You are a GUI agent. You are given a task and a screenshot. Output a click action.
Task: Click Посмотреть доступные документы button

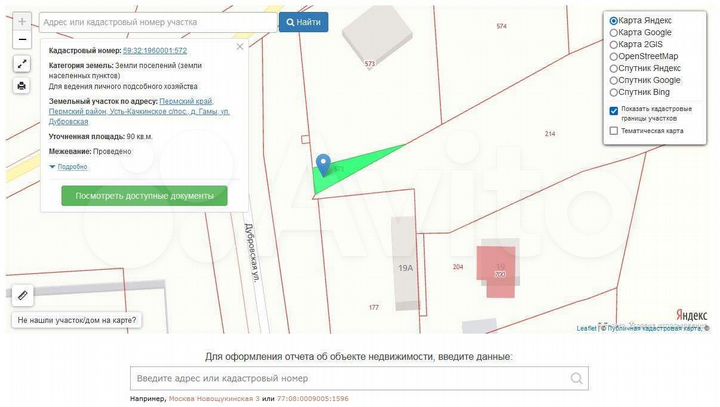144,196
